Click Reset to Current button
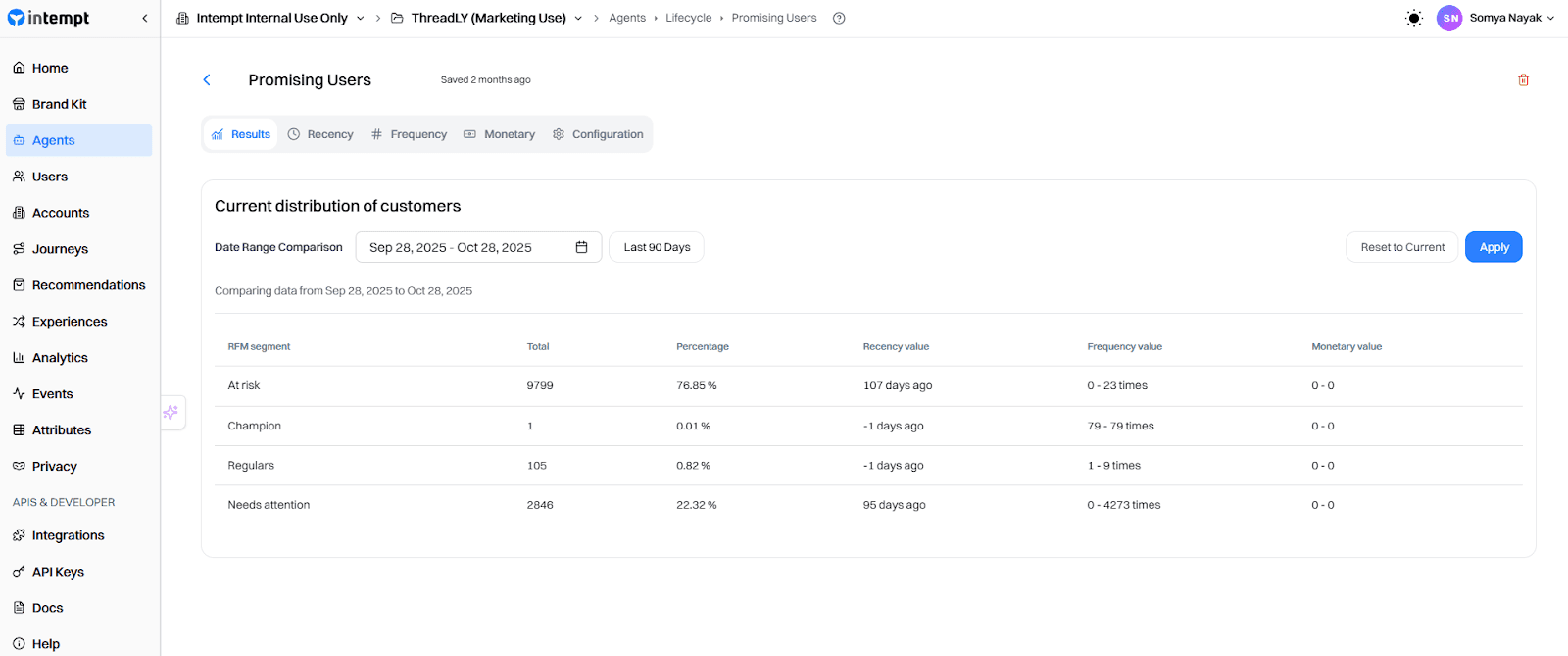 [x=1402, y=247]
